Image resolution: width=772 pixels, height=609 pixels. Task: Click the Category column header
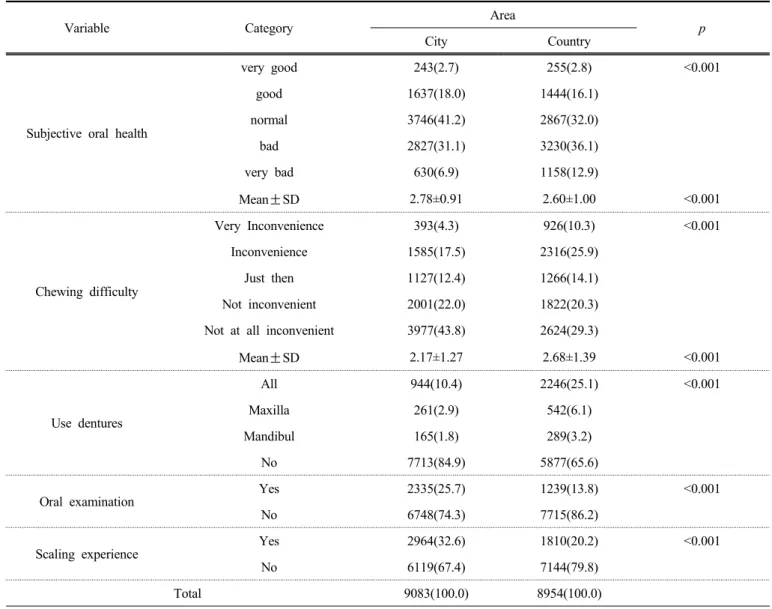pos(268,29)
